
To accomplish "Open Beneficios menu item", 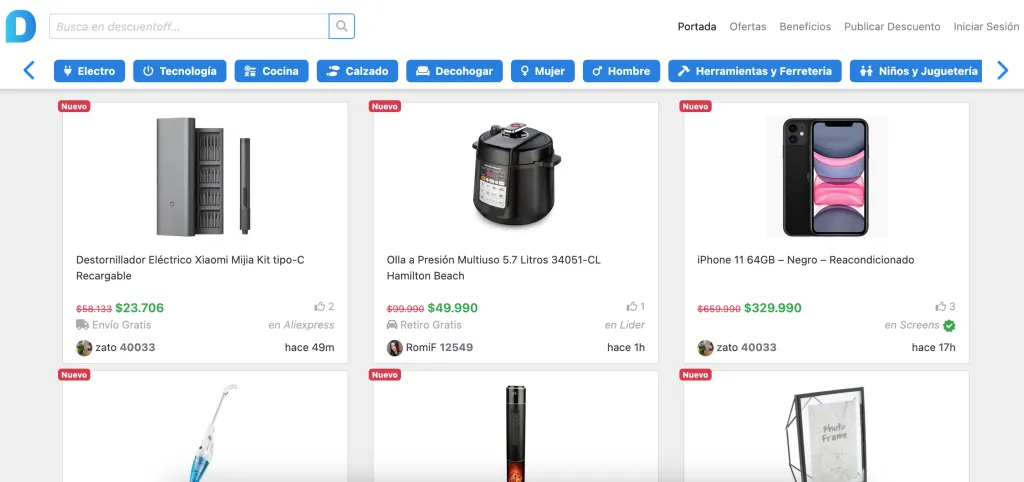I will [x=805, y=27].
